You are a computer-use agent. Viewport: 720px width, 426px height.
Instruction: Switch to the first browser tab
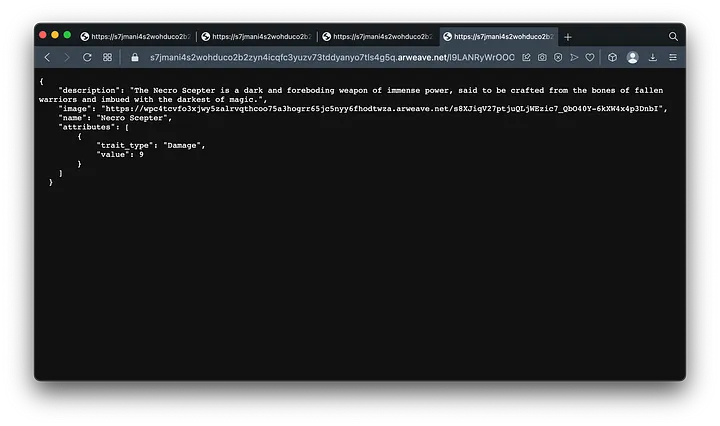point(135,36)
